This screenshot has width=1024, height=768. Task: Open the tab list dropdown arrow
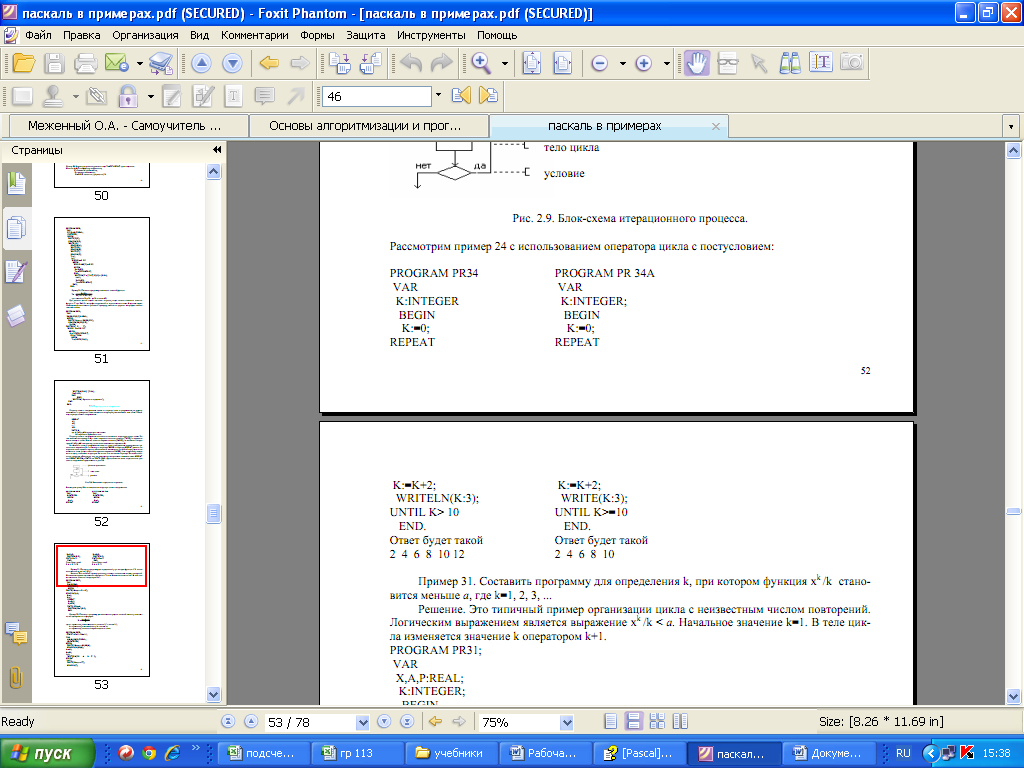pos(1011,126)
